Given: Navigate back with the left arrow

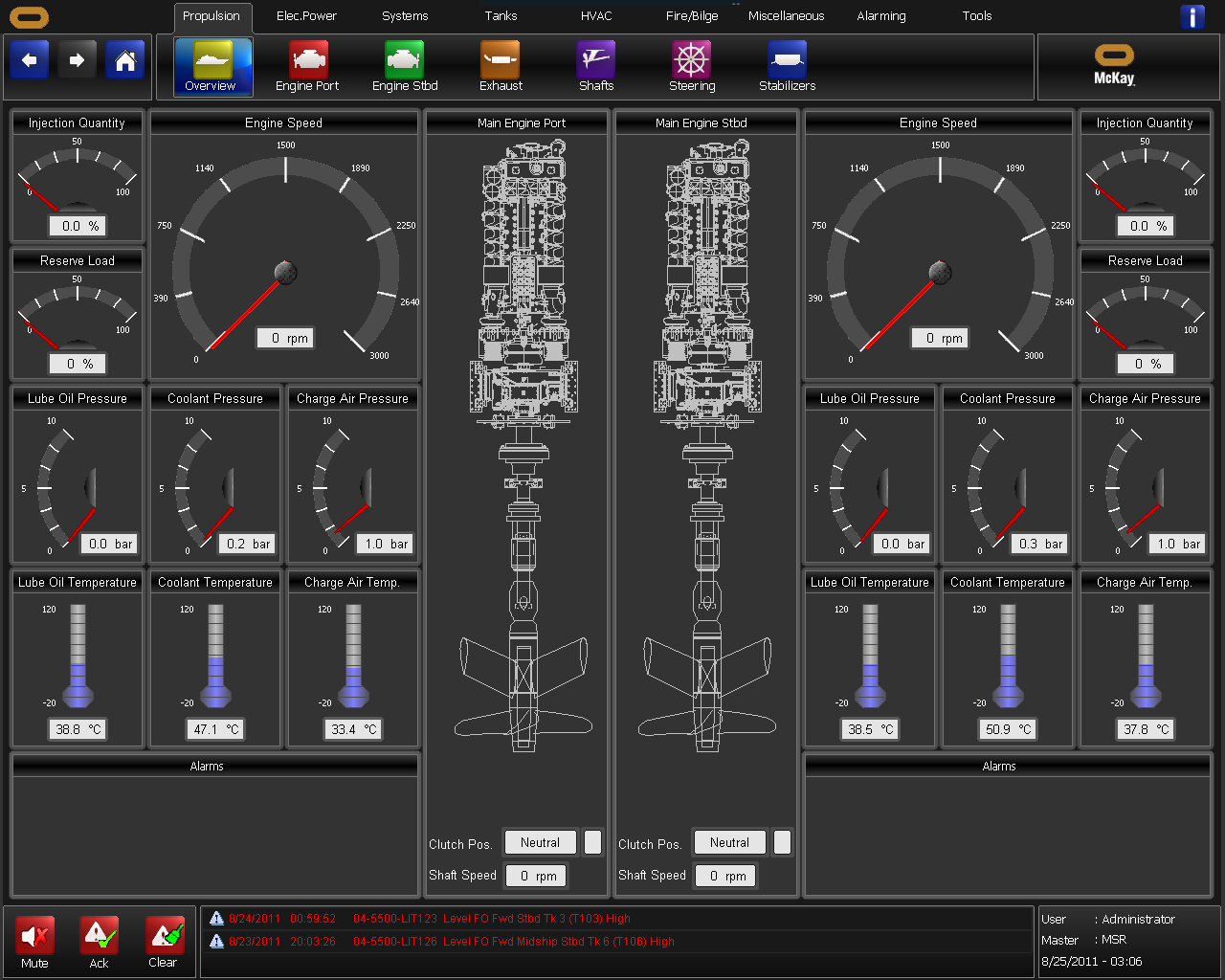Looking at the screenshot, I should tap(29, 58).
